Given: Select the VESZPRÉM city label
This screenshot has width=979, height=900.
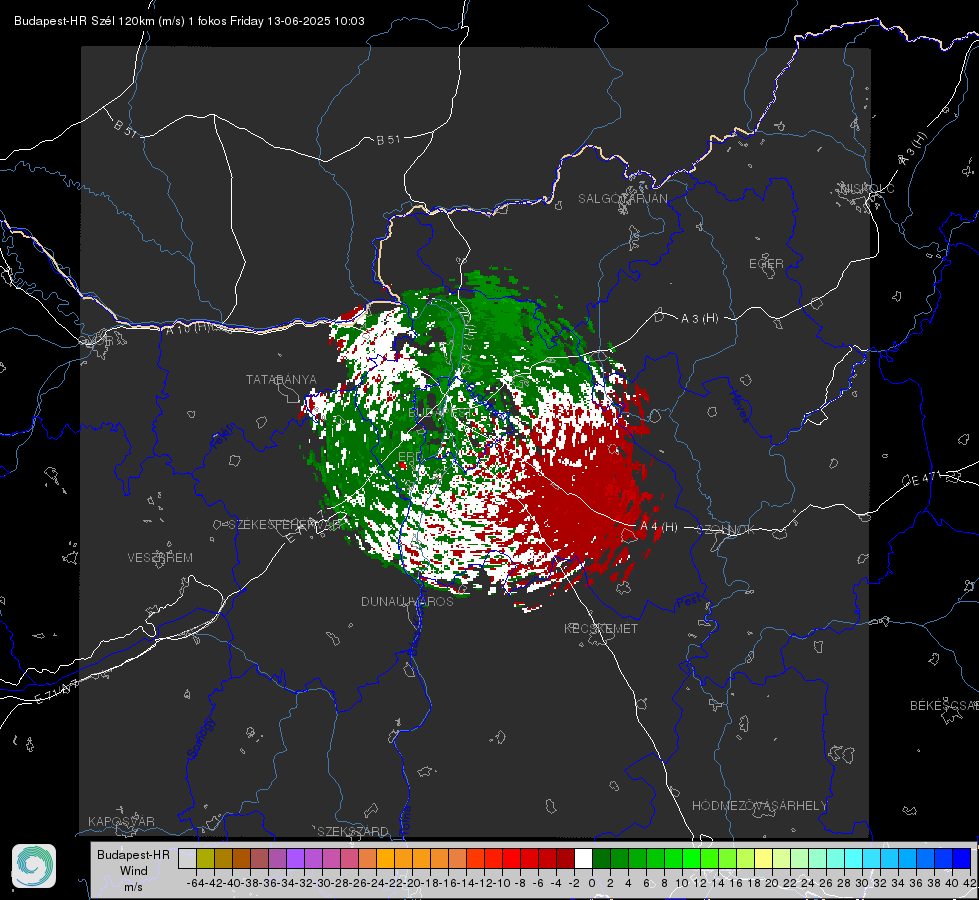Looking at the screenshot, I should (160, 558).
